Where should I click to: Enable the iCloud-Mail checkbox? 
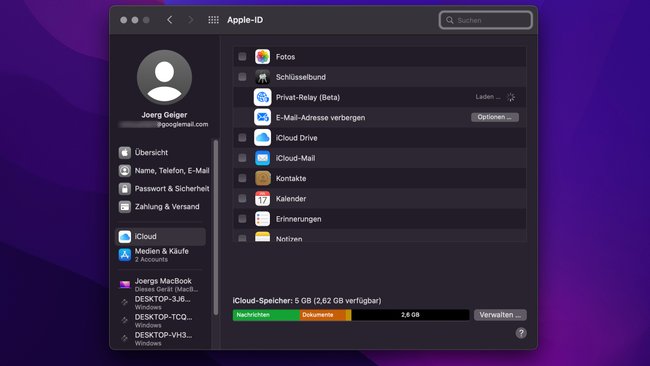tap(243, 158)
